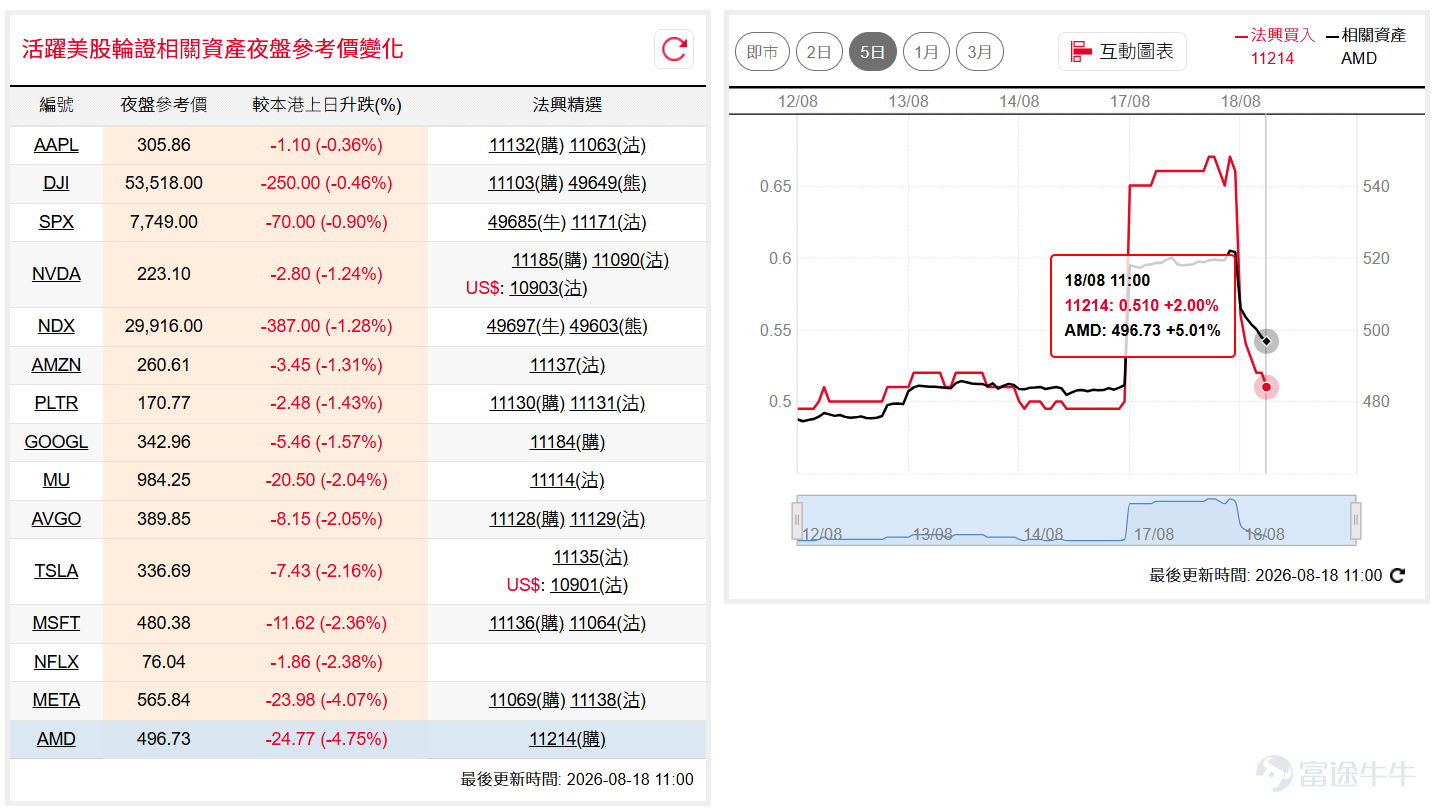Open the NFLX ticker link
The image size is (1436, 810).
click(x=56, y=662)
